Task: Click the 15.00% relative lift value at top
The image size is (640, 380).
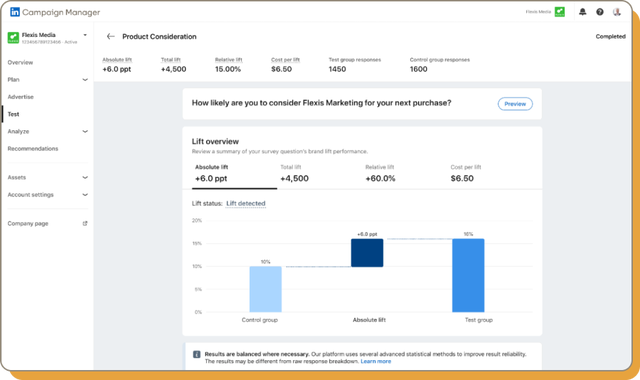Action: point(228,69)
